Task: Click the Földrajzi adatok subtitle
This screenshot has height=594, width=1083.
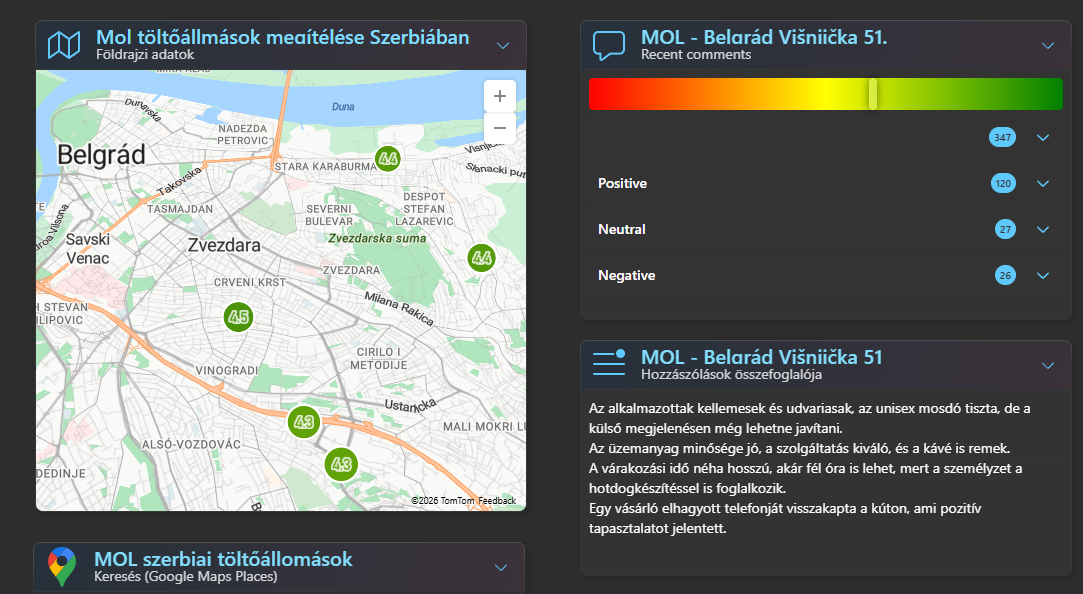Action: 145,55
